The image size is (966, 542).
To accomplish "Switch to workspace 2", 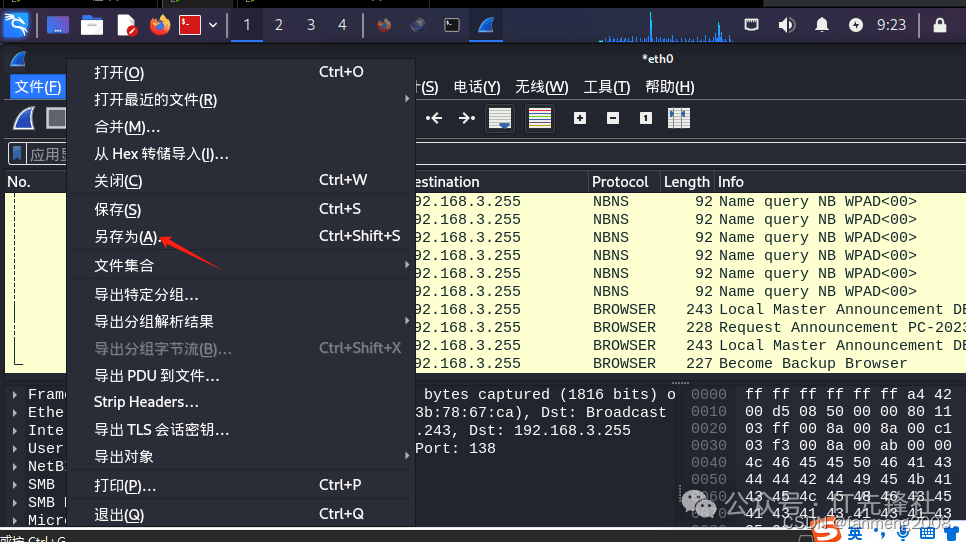I will point(279,25).
